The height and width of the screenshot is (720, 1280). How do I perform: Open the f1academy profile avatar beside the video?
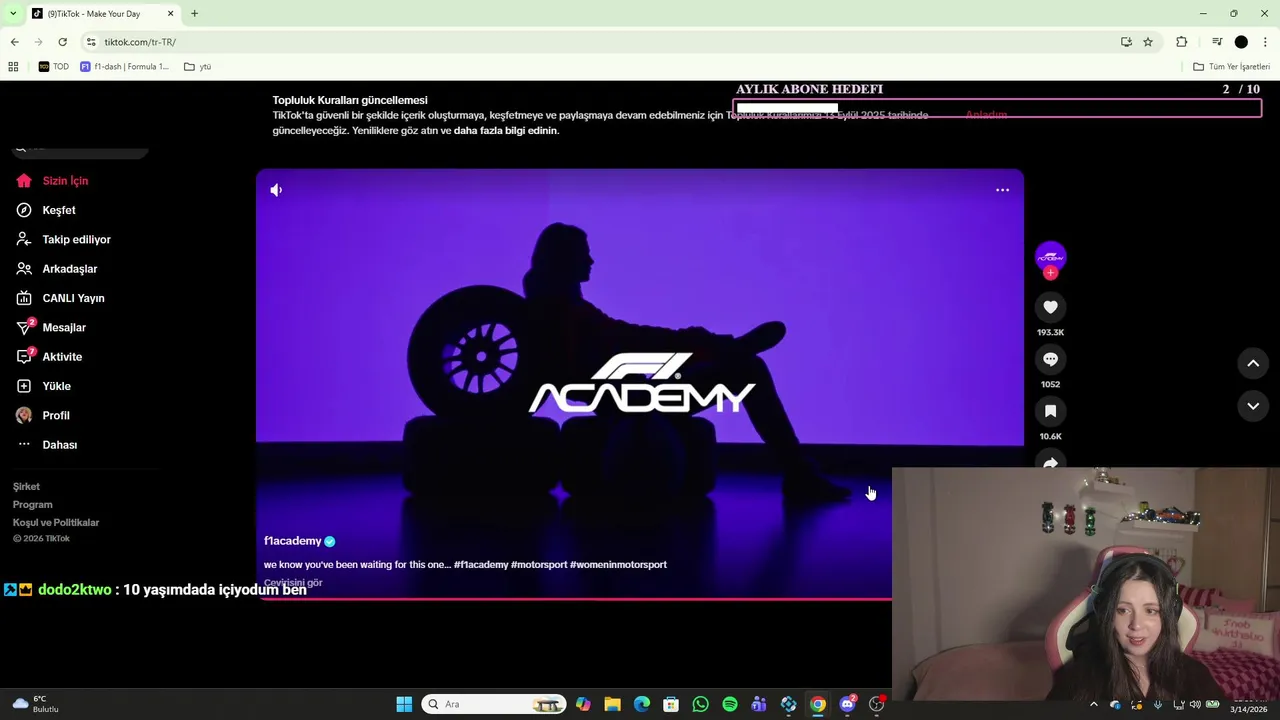click(1050, 256)
